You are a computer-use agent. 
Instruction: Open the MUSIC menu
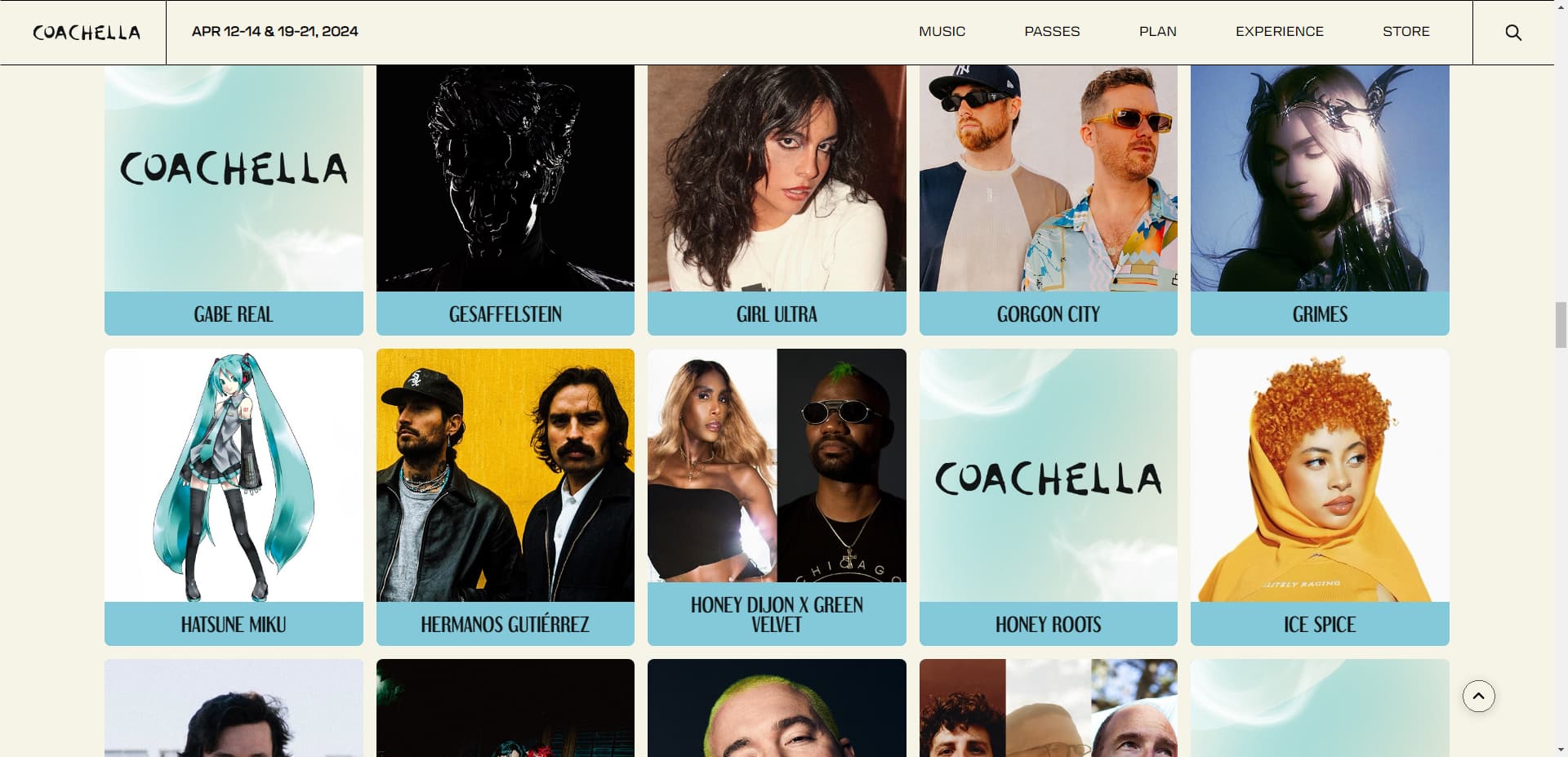[x=942, y=32]
